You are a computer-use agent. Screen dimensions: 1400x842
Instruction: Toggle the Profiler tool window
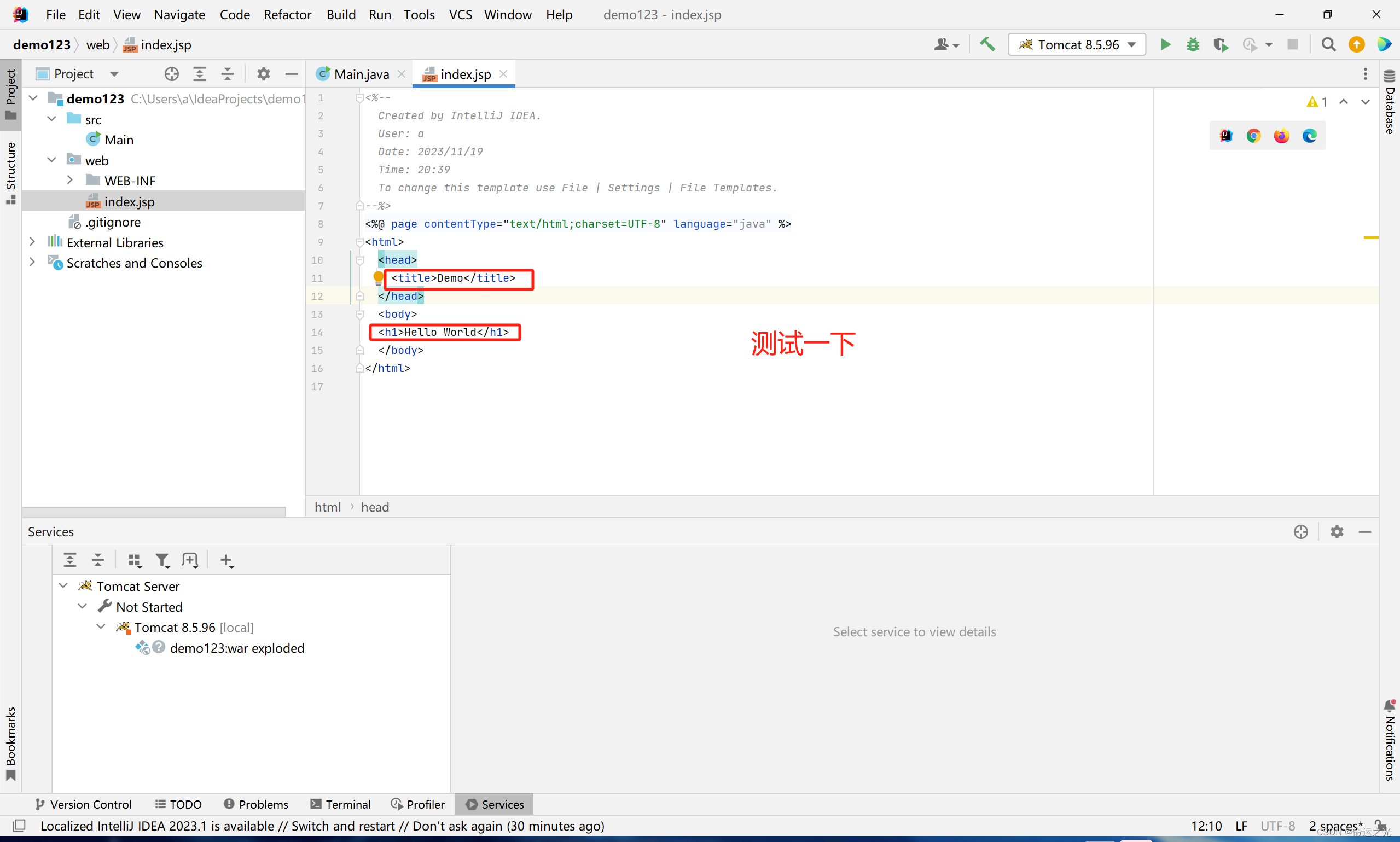417,804
